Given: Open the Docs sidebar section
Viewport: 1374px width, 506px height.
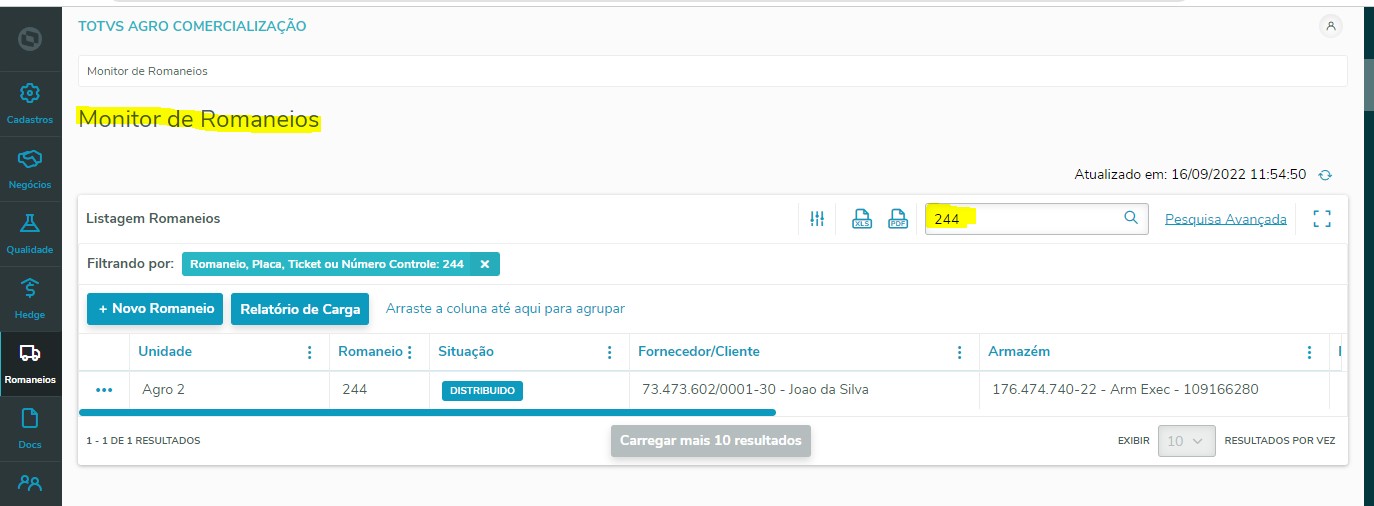Looking at the screenshot, I should point(30,429).
